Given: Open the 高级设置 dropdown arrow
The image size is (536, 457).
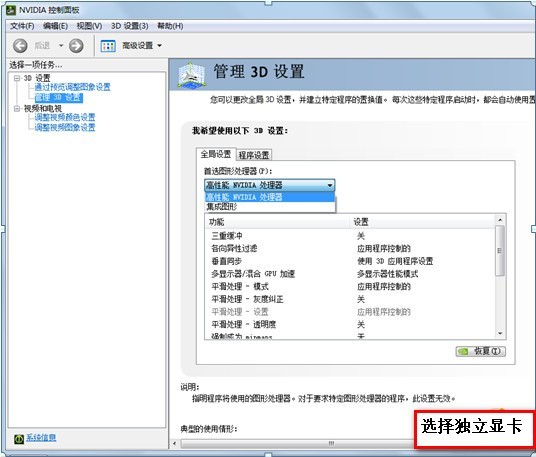Looking at the screenshot, I should click(x=159, y=45).
